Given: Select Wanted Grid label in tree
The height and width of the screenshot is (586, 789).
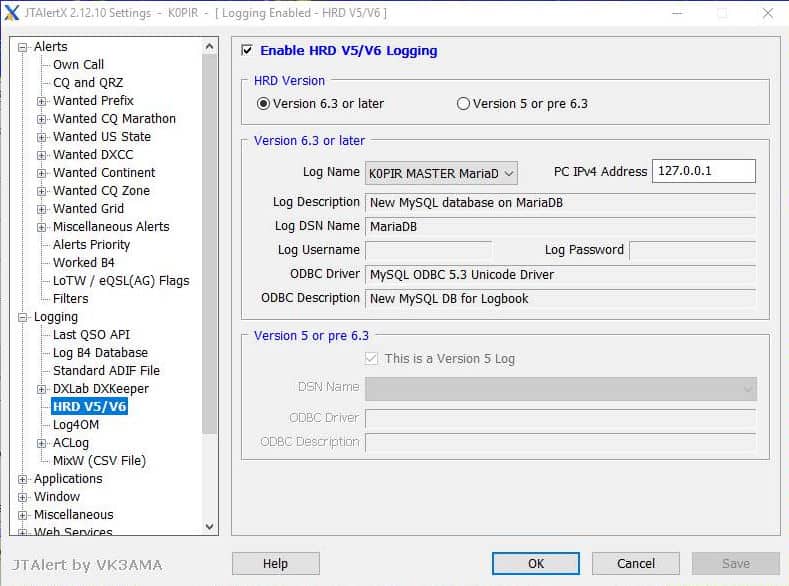Looking at the screenshot, I should click(89, 209).
